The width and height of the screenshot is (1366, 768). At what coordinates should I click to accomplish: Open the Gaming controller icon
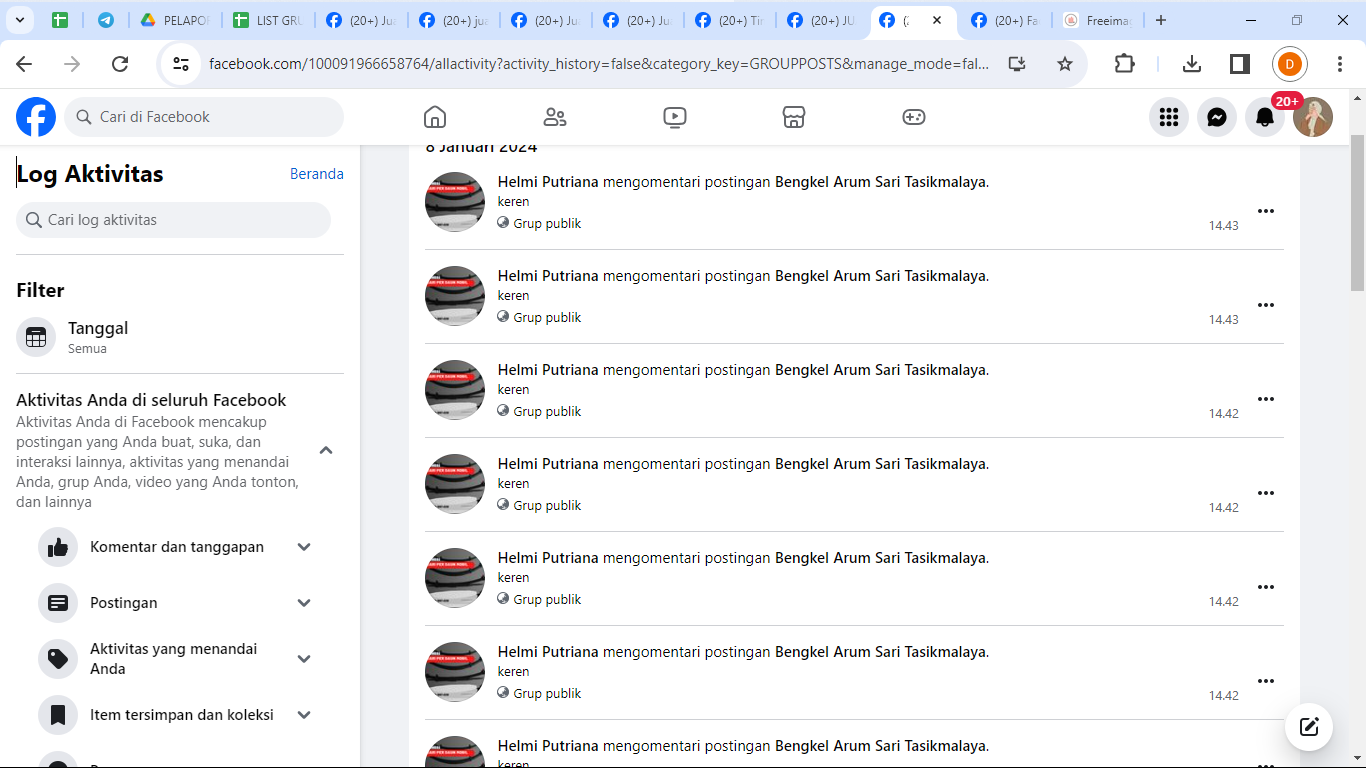click(x=914, y=117)
